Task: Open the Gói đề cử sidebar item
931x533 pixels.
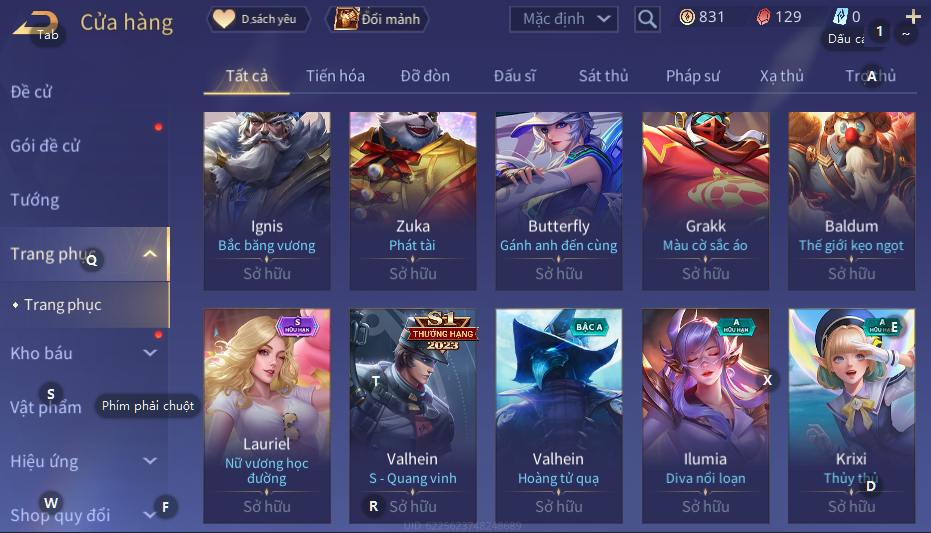Action: tap(45, 146)
